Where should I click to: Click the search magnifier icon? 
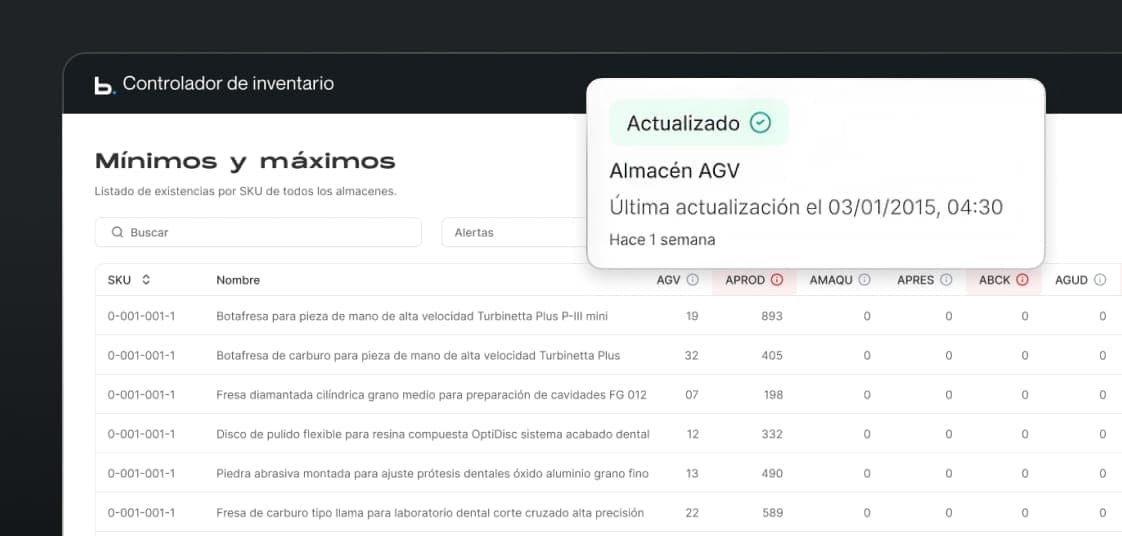[x=117, y=233]
